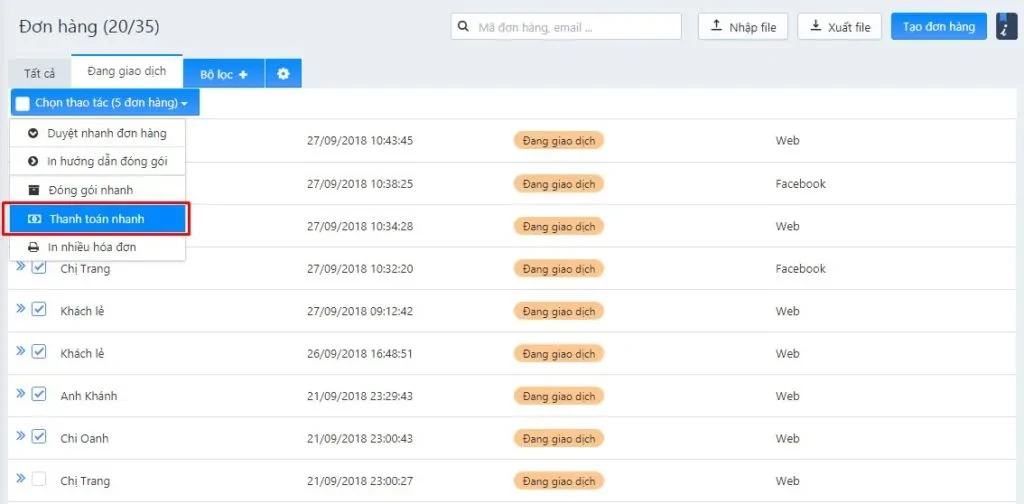
Task: Open the Đang giao dịch tab
Action: pos(127,71)
